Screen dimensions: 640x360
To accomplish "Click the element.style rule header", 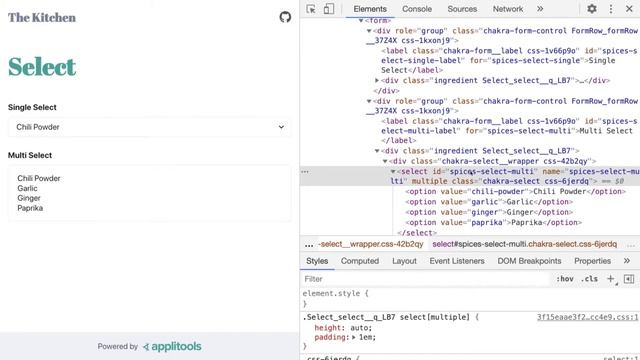I will pyautogui.click(x=336, y=293).
